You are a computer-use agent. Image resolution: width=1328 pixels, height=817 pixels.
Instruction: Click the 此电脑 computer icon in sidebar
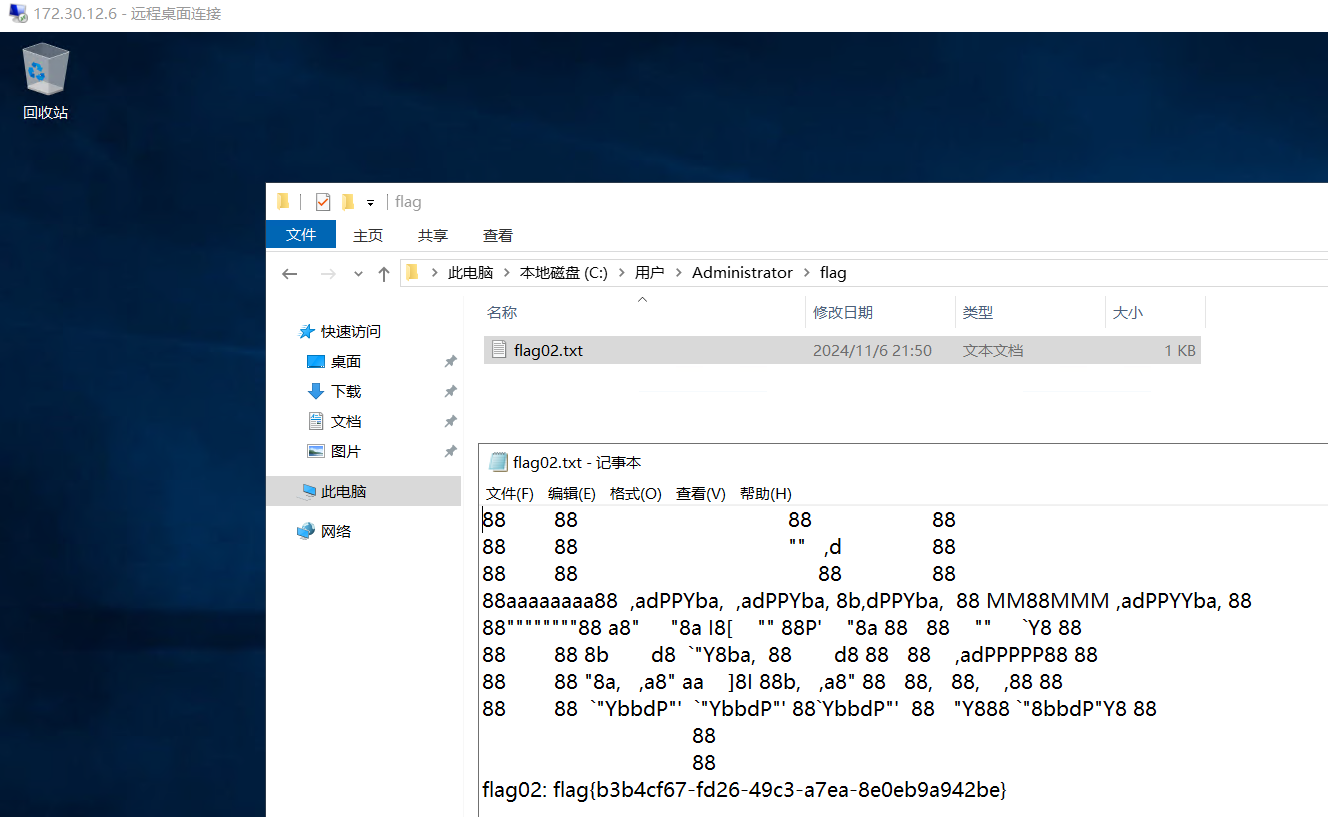click(308, 491)
